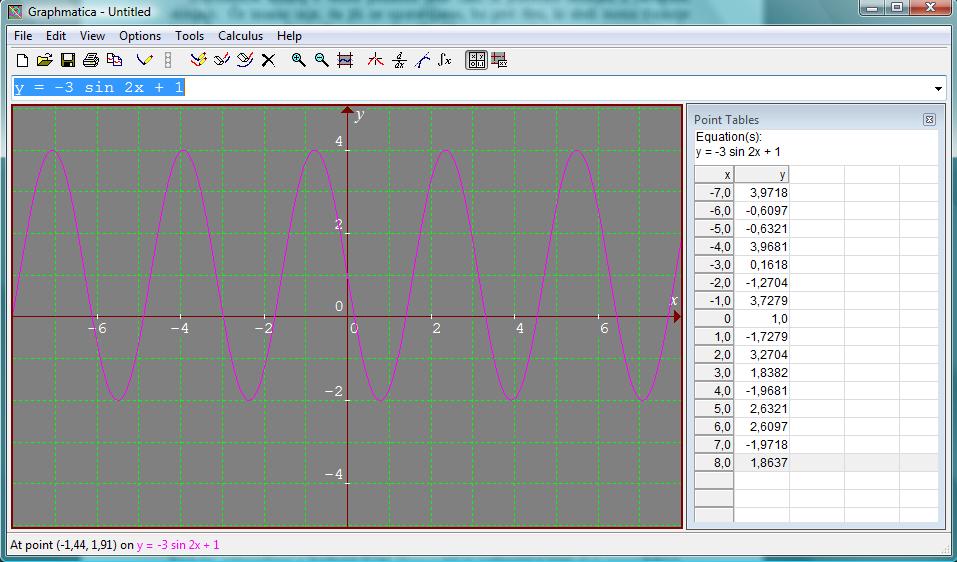The width and height of the screenshot is (957, 562).
Task: Select the table cell -1,2704
Action: click(761, 283)
